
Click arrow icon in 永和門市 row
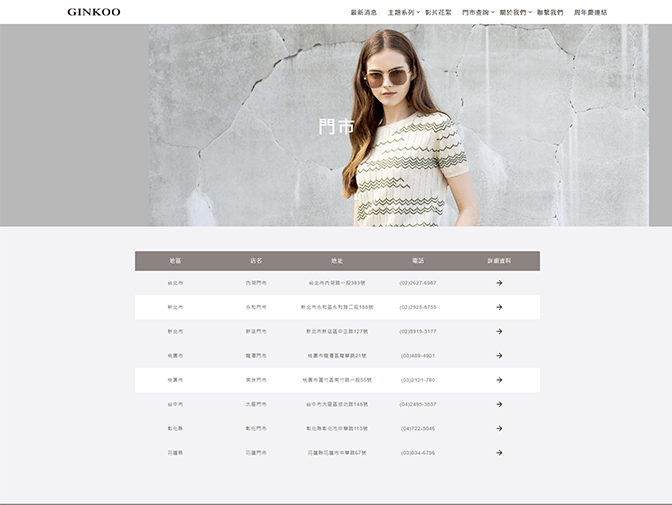pos(499,307)
